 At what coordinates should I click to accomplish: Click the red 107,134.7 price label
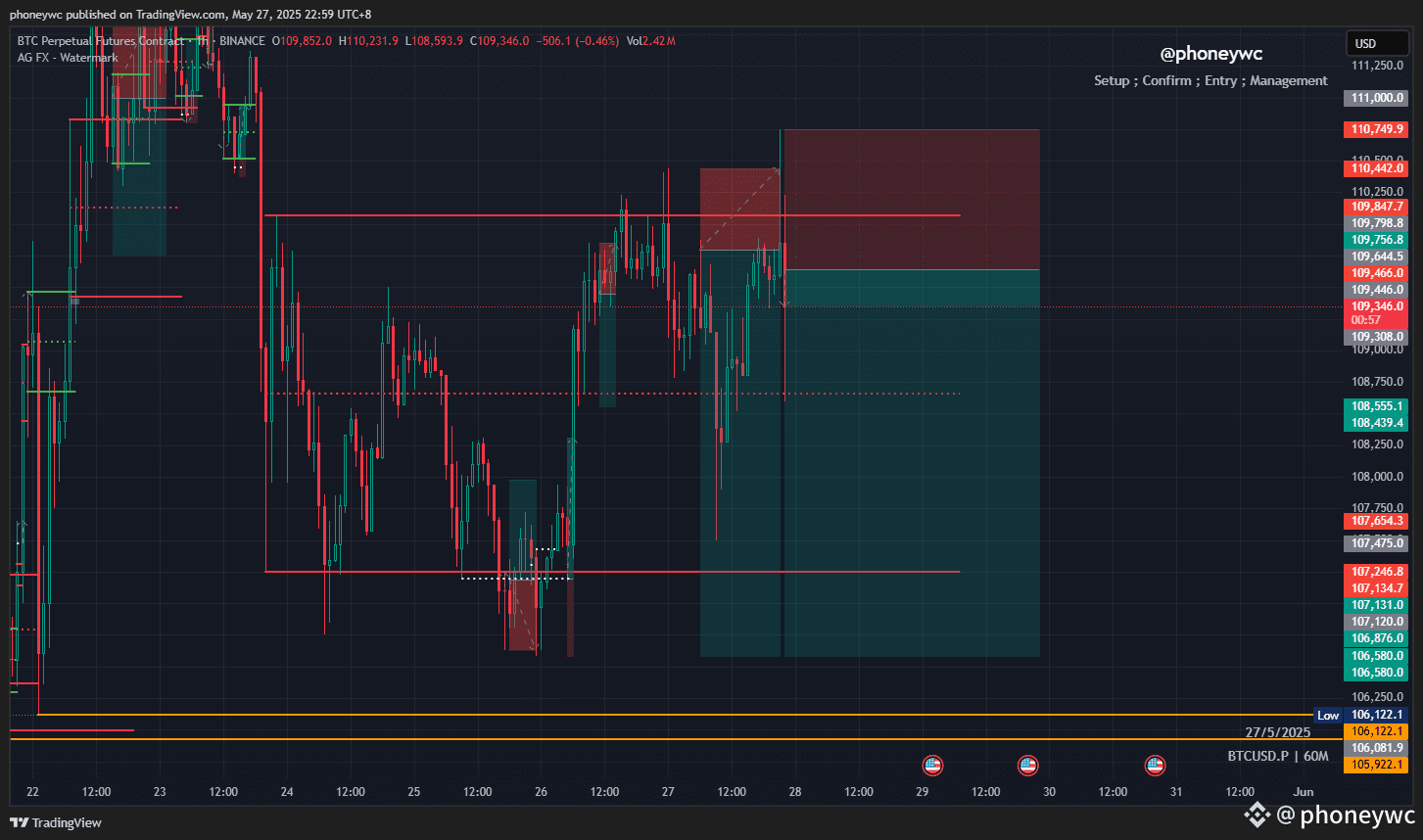[x=1377, y=588]
